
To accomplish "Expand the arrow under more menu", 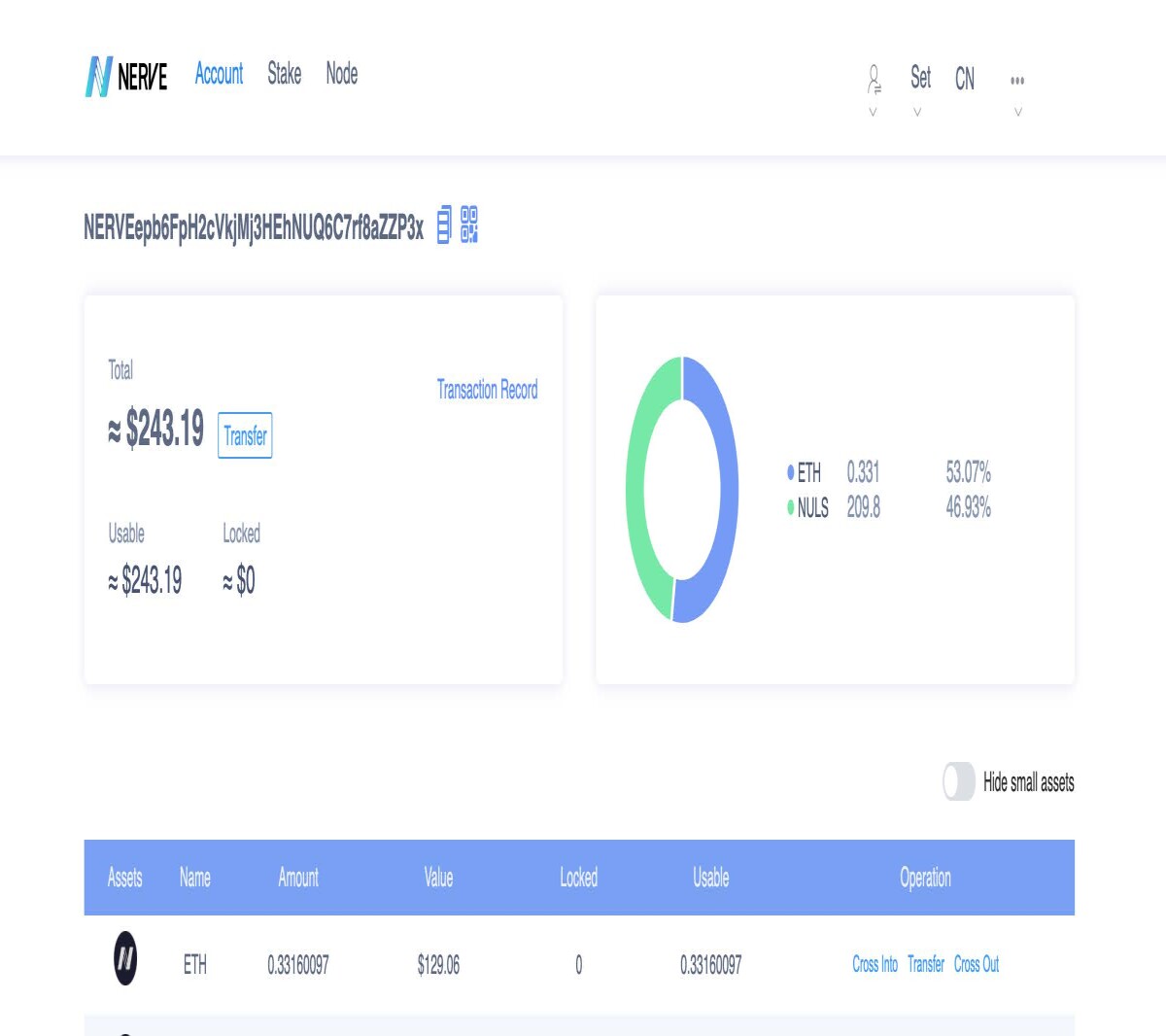I will pyautogui.click(x=1018, y=112).
